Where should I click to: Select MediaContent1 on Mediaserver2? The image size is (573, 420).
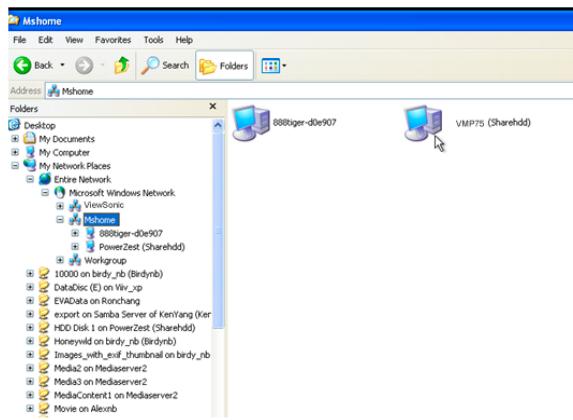coord(115,395)
